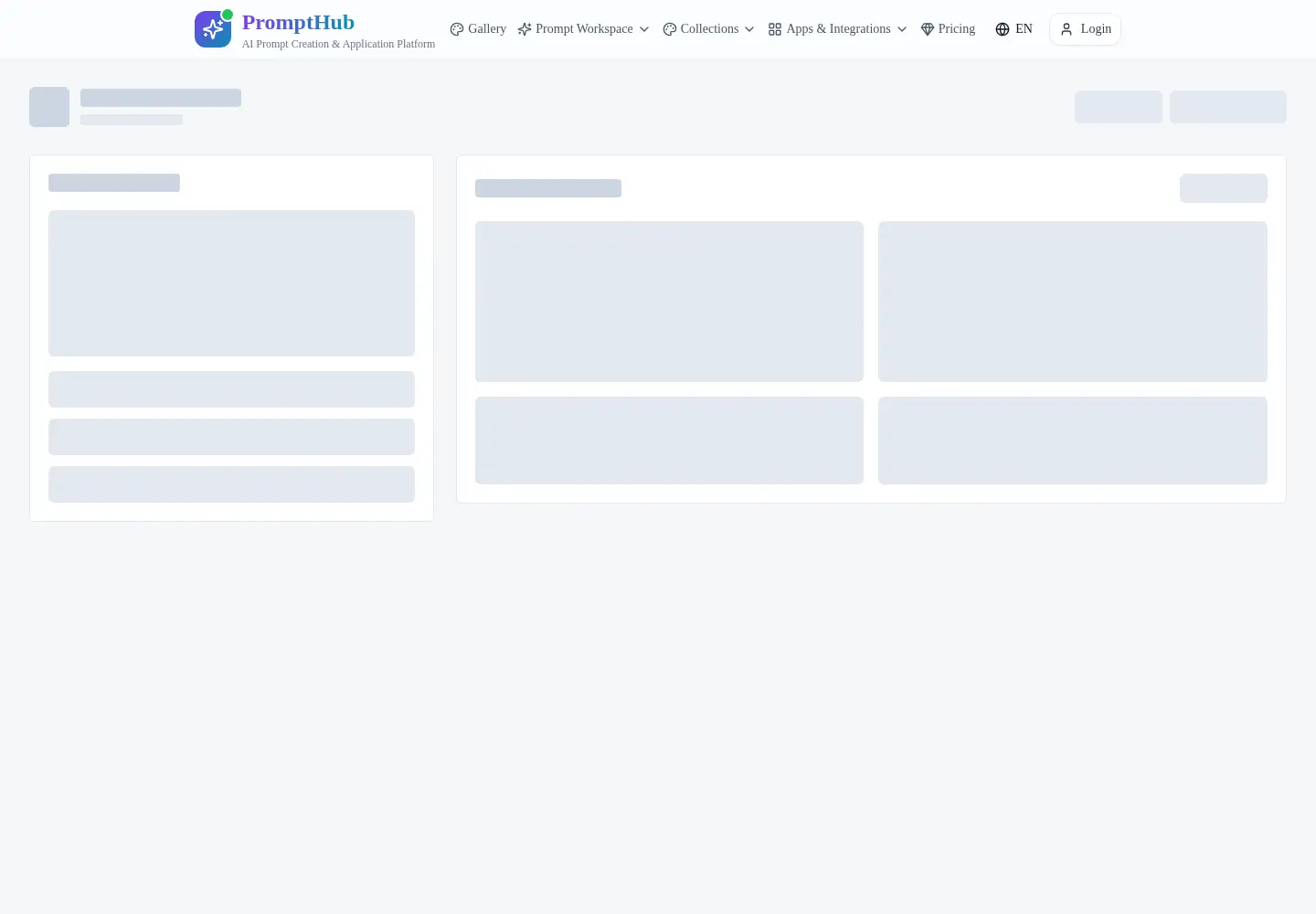Click the Pricing diamond icon
The image size is (1316, 914).
[928, 29]
